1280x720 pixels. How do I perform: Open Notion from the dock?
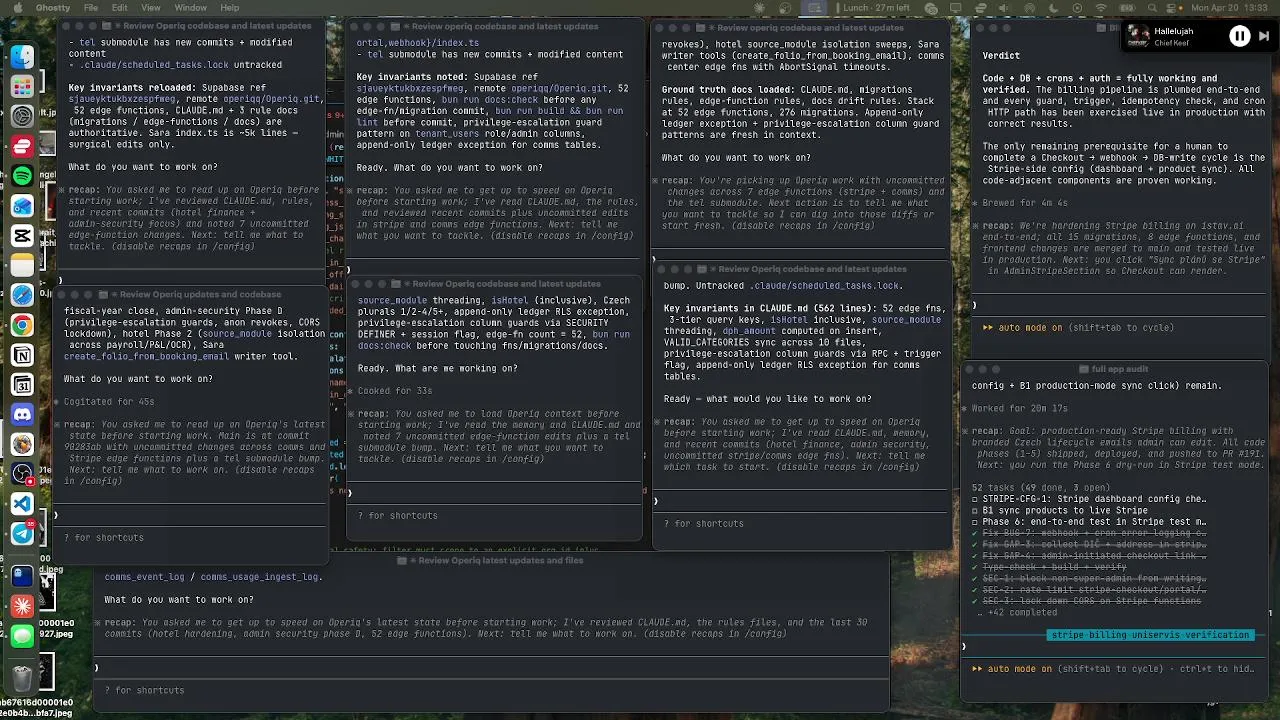coord(22,356)
